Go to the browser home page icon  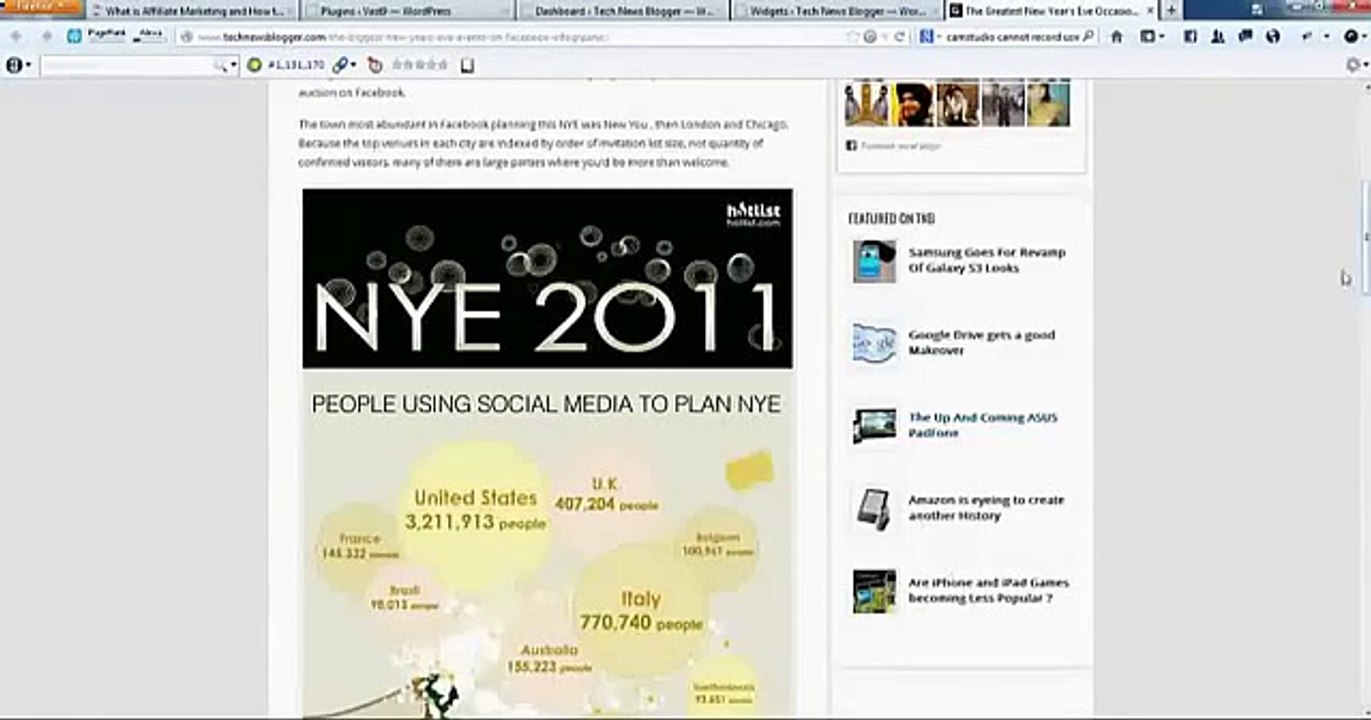pyautogui.click(x=1117, y=37)
